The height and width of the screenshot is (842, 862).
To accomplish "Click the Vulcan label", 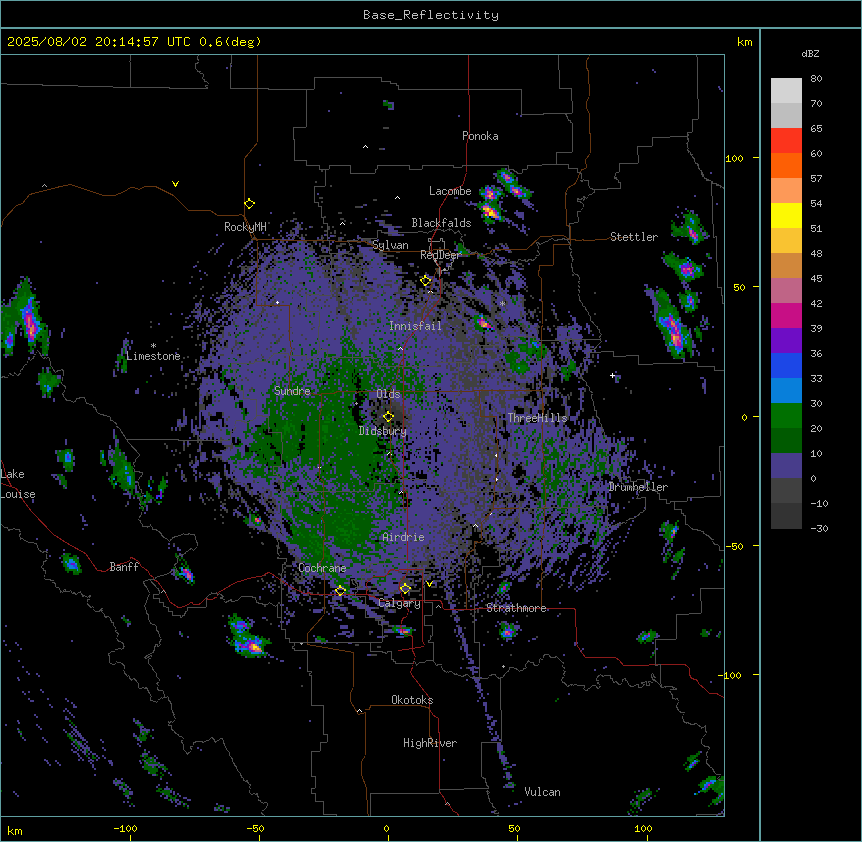I will [x=542, y=792].
